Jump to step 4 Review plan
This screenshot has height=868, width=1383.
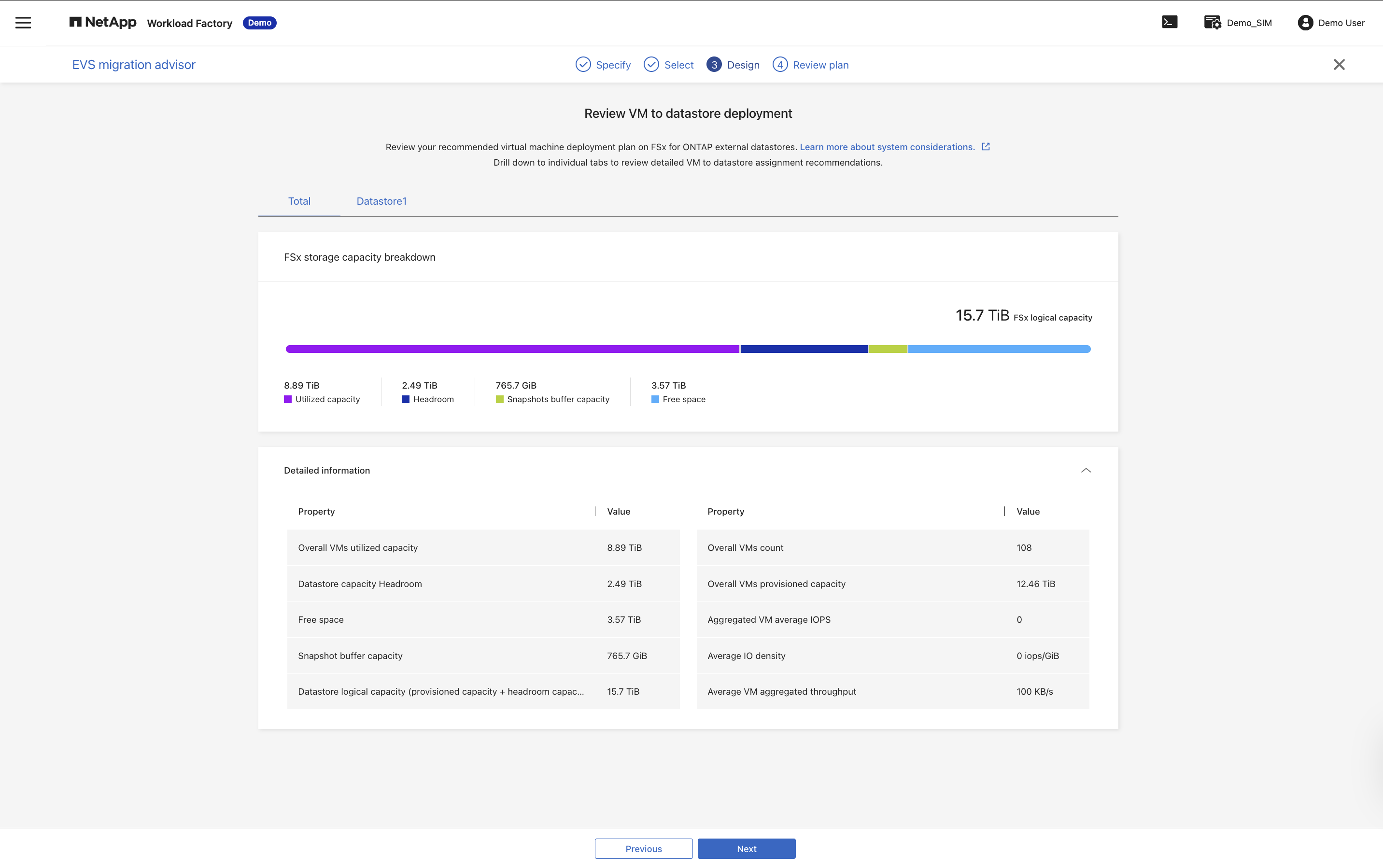(810, 65)
